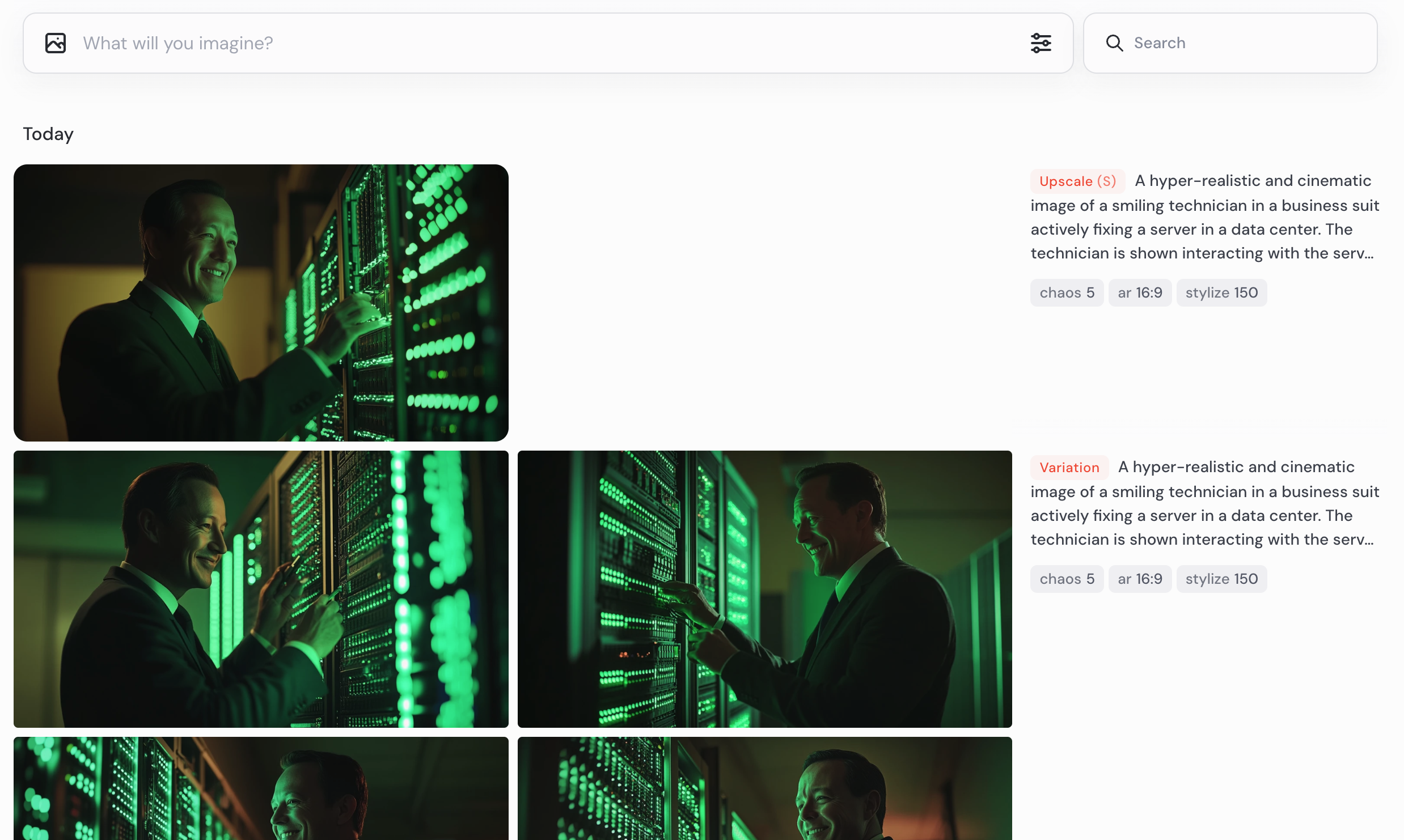Select 'chaos 5' tag on the upscale job
The height and width of the screenshot is (840, 1404).
(x=1067, y=293)
